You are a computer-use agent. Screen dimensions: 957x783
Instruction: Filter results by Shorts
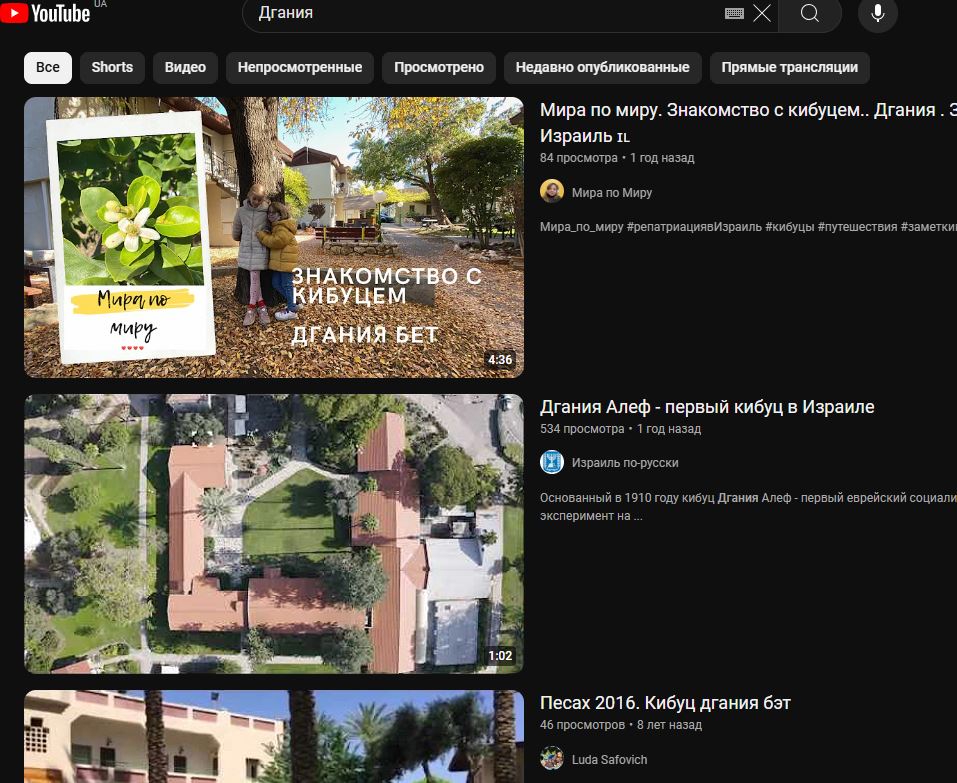pyautogui.click(x=112, y=68)
